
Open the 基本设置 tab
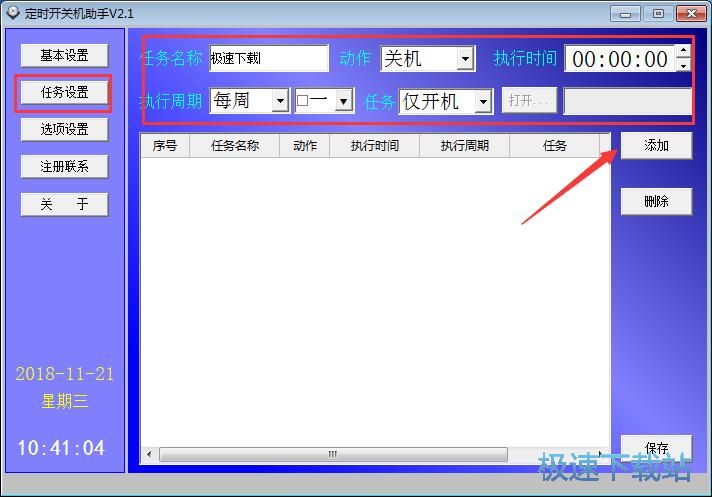point(64,55)
